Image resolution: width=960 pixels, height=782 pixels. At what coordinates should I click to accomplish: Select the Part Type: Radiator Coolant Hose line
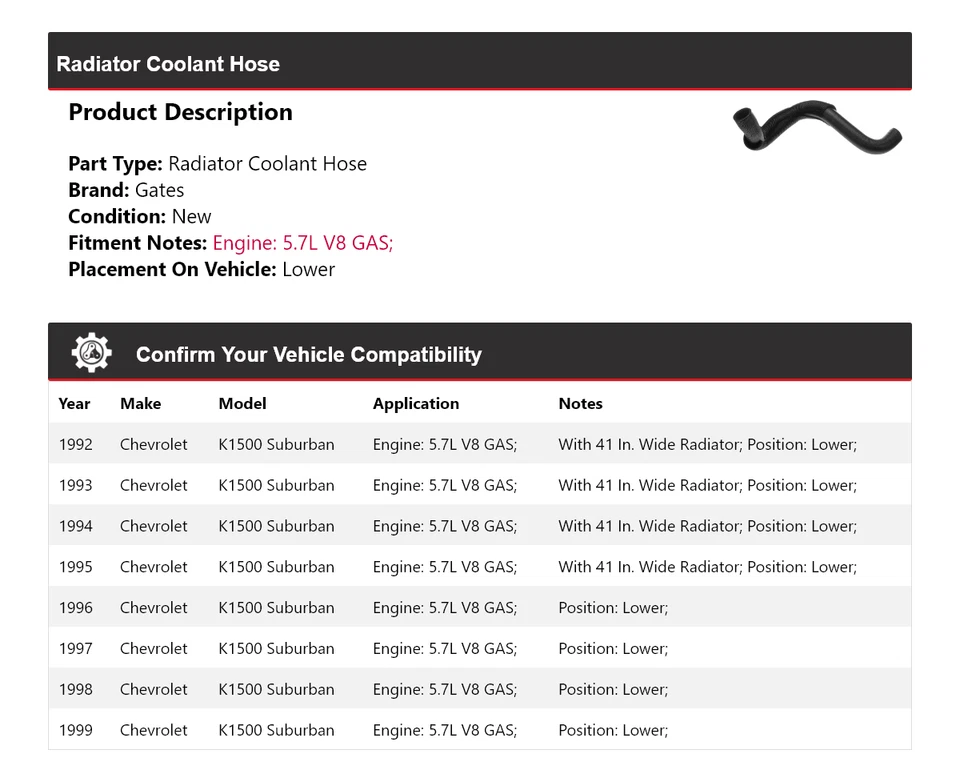(217, 164)
